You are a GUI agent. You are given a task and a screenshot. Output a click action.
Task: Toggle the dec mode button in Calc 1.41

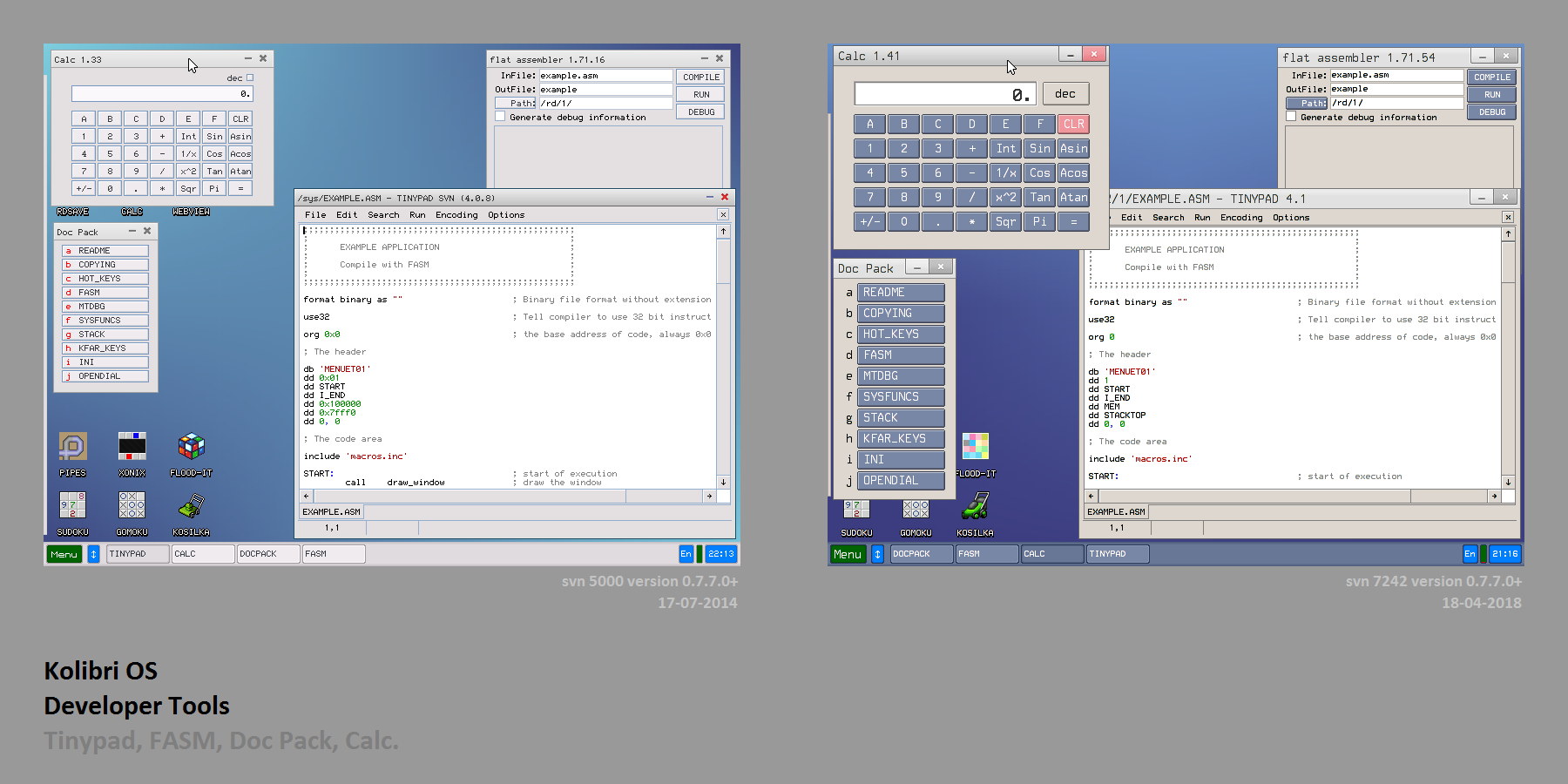click(1065, 93)
